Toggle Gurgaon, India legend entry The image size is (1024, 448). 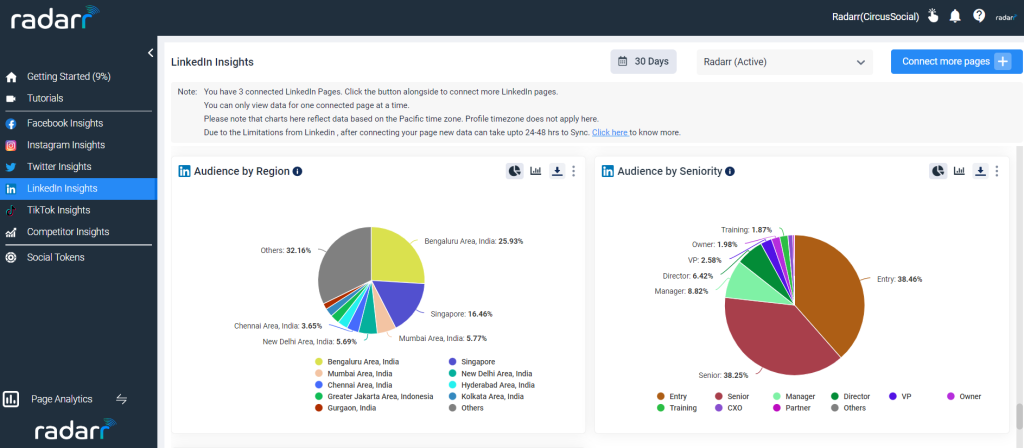click(345, 408)
